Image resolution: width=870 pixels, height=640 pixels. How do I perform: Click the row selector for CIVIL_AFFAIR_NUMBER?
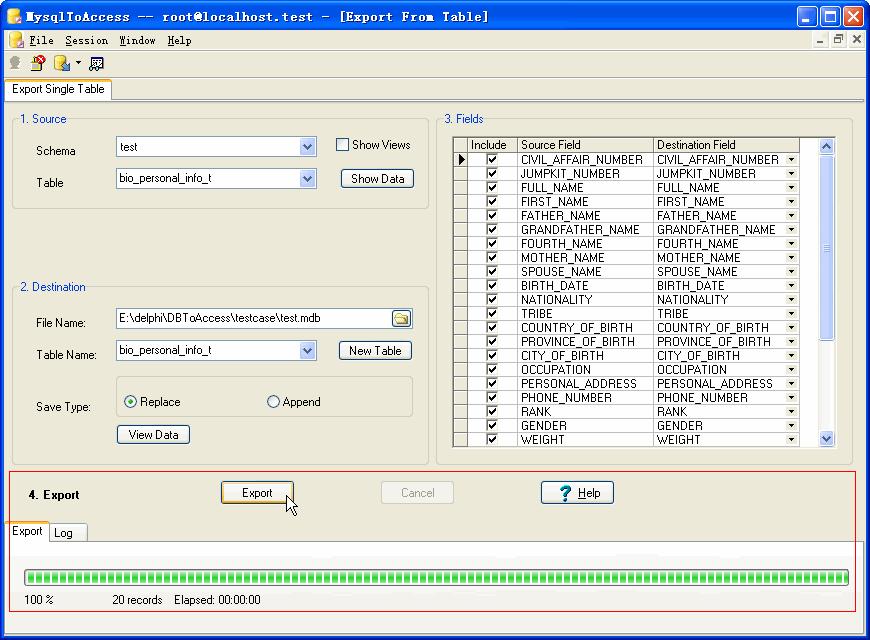(x=461, y=160)
